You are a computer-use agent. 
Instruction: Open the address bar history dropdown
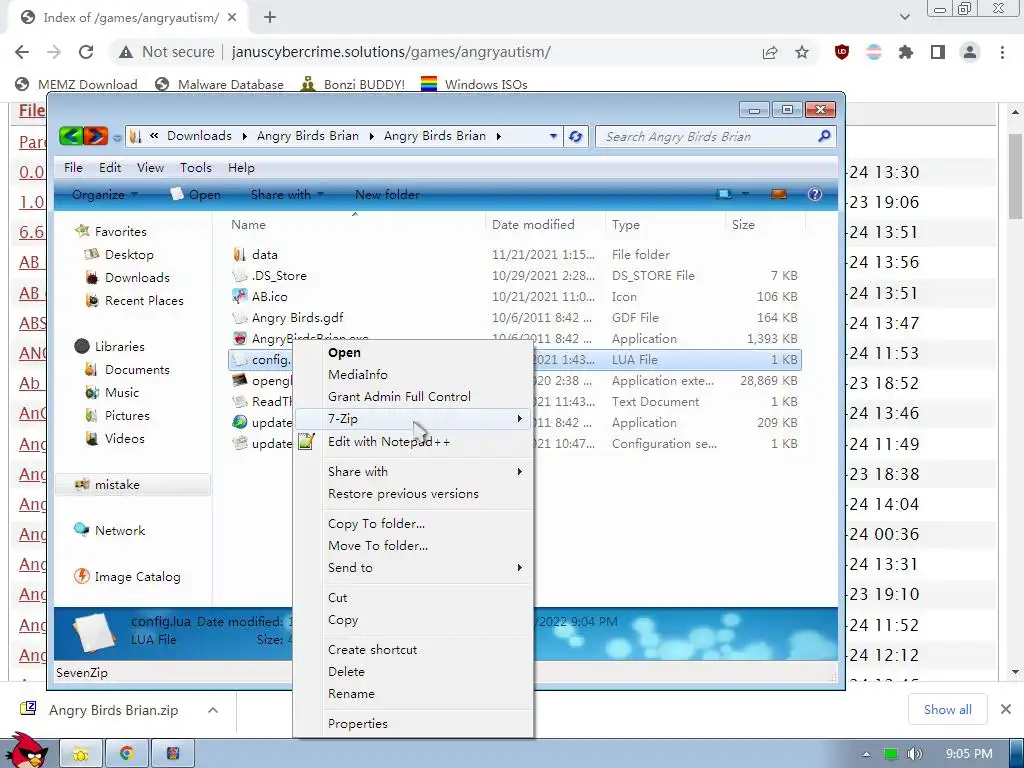coord(552,136)
